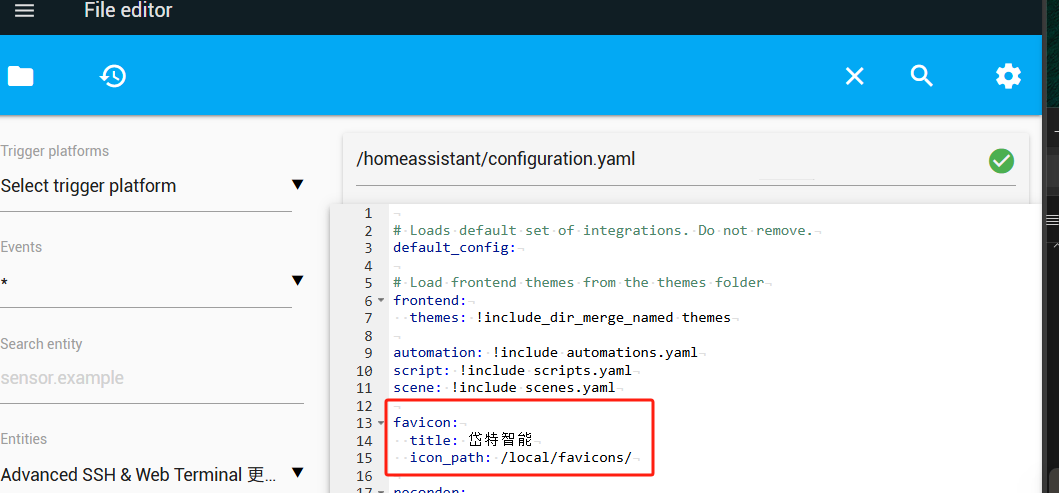1059x493 pixels.
Task: Open search with the magnifier icon
Action: point(922,76)
